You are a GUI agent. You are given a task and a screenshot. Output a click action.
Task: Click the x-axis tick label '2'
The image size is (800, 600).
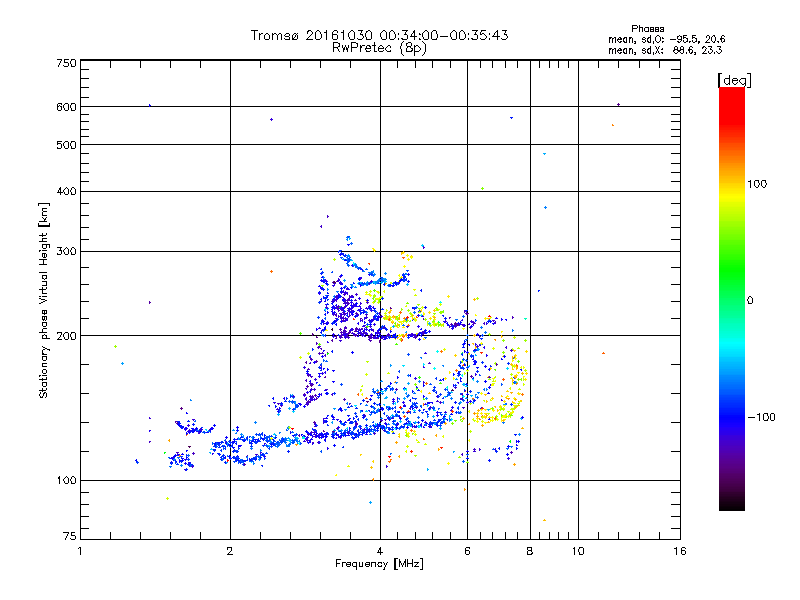(230, 551)
